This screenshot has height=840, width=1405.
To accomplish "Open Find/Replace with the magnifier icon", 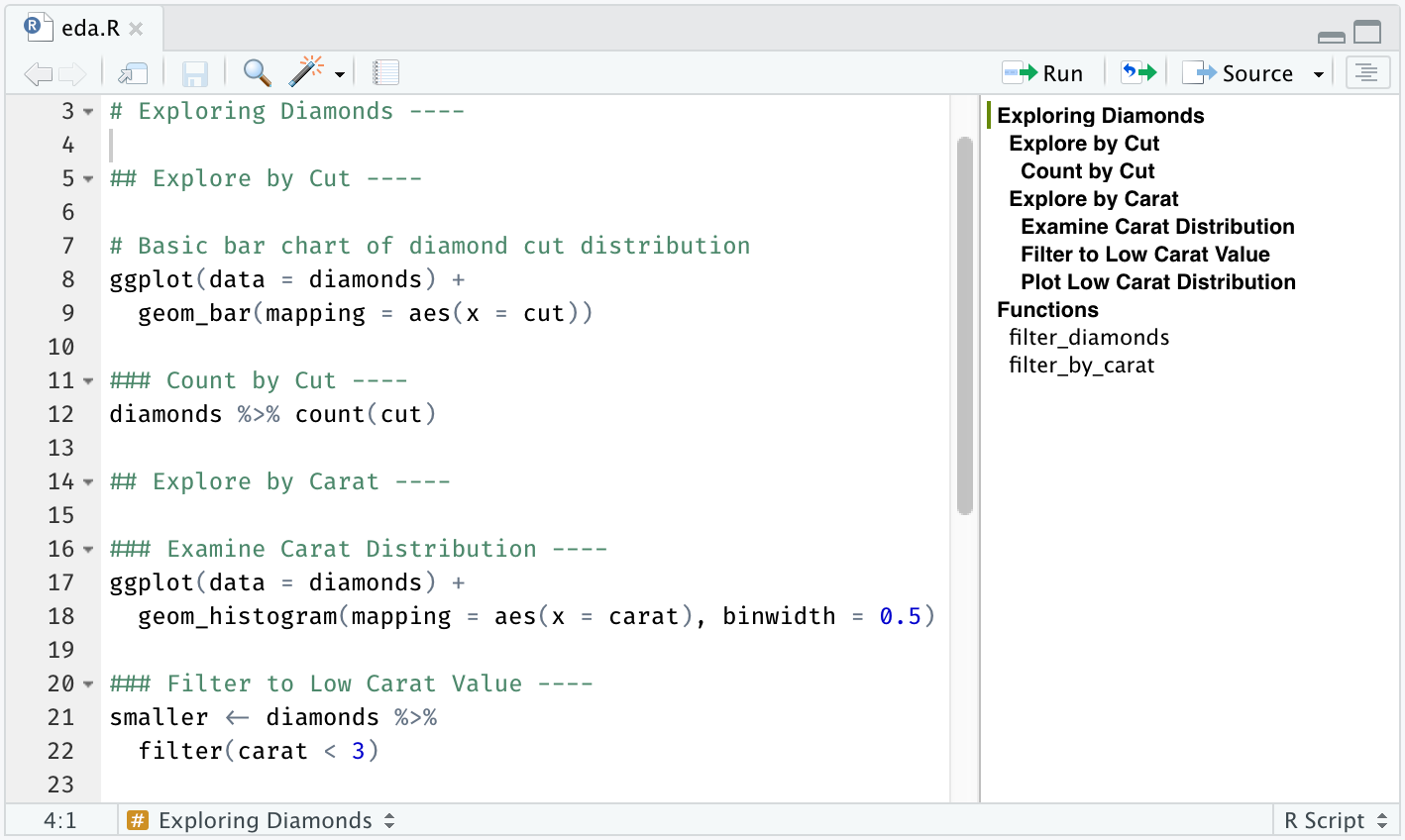I will click(x=257, y=71).
